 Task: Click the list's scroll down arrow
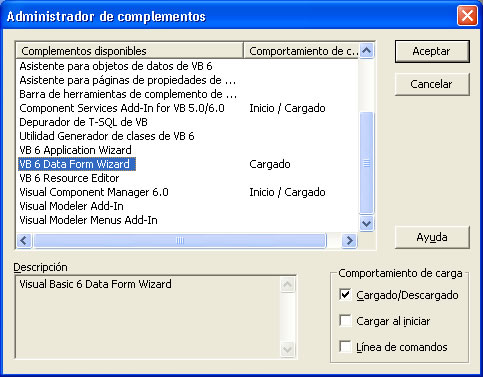click(x=367, y=223)
